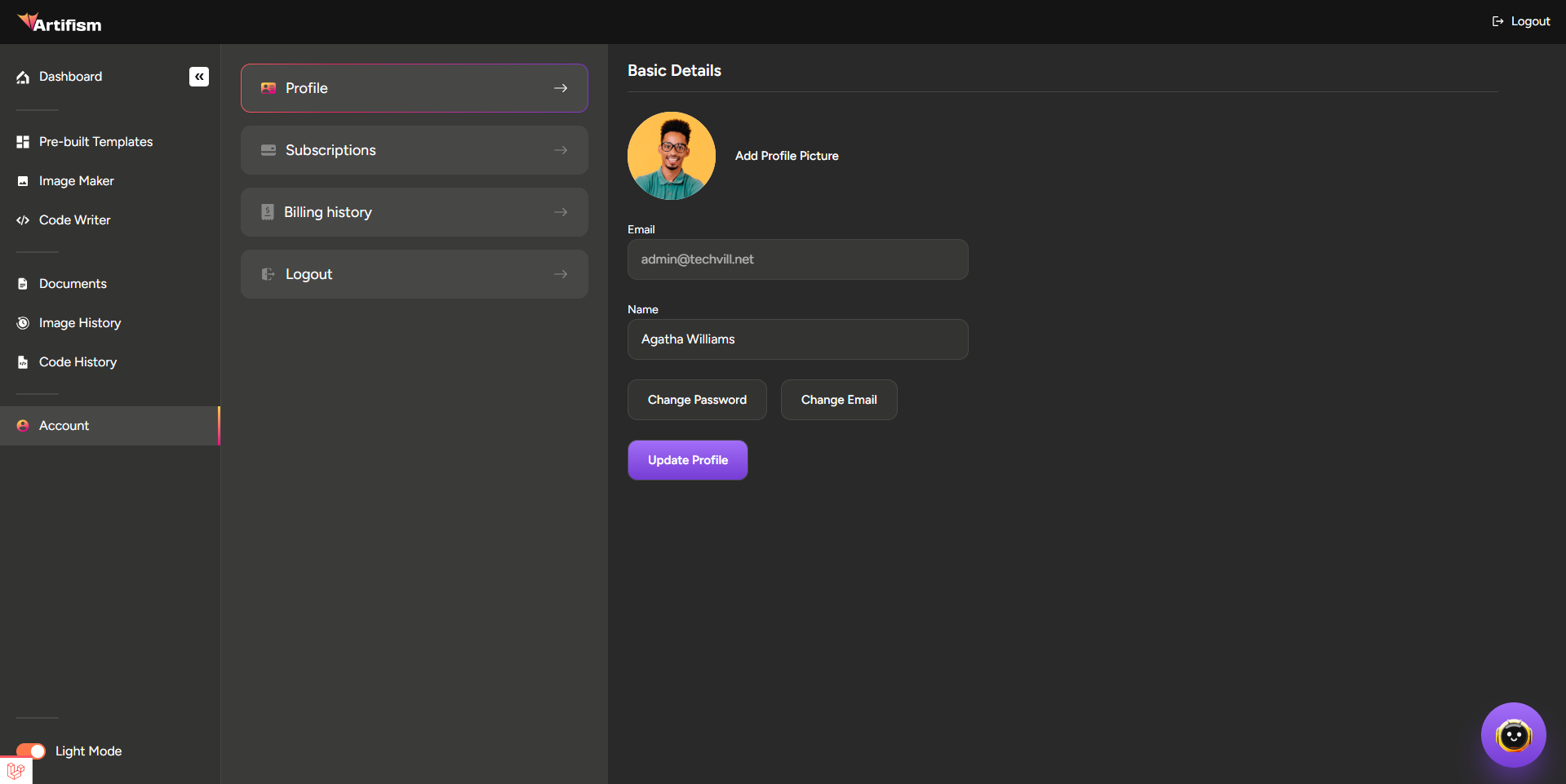The width and height of the screenshot is (1566, 784).
Task: Click the Code Writer brackets icon
Action: coord(23,220)
